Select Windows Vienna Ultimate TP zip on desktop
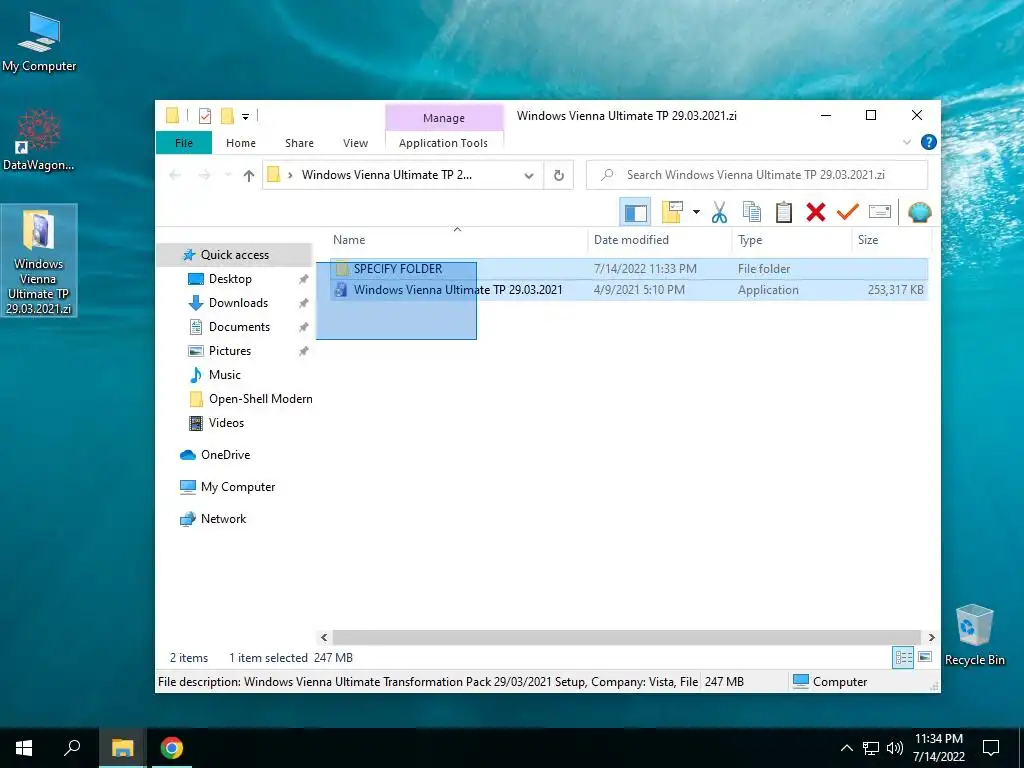 pyautogui.click(x=39, y=260)
